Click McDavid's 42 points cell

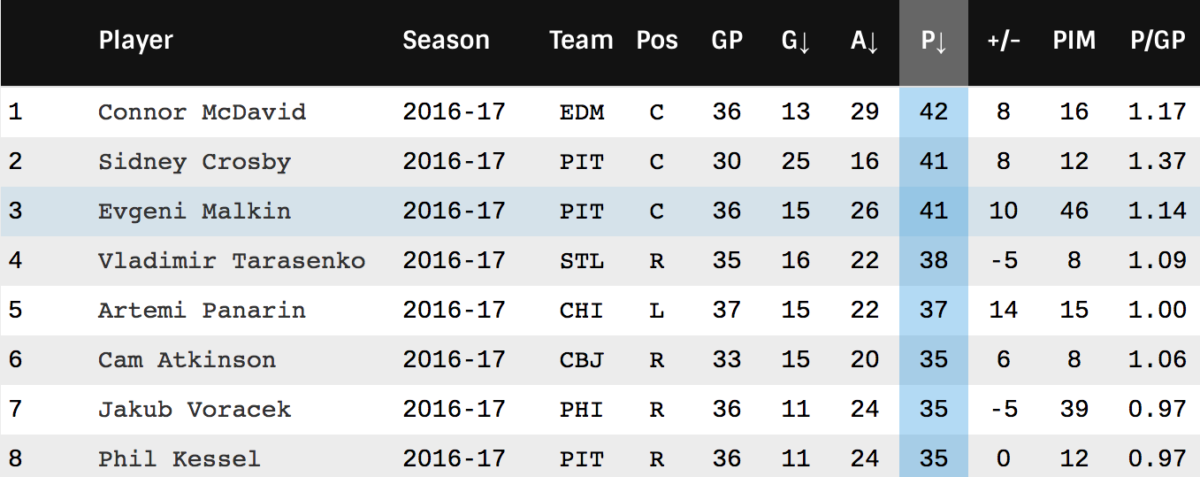(x=933, y=112)
